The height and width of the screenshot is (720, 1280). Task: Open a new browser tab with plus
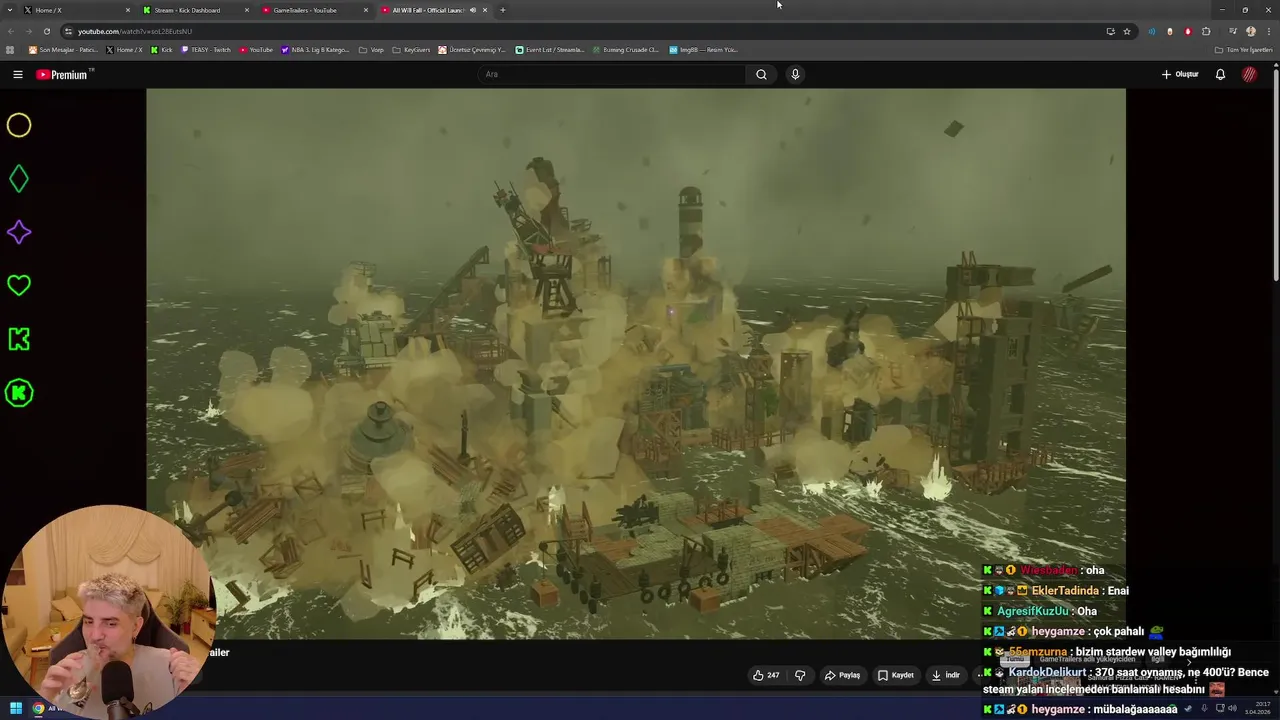[502, 10]
